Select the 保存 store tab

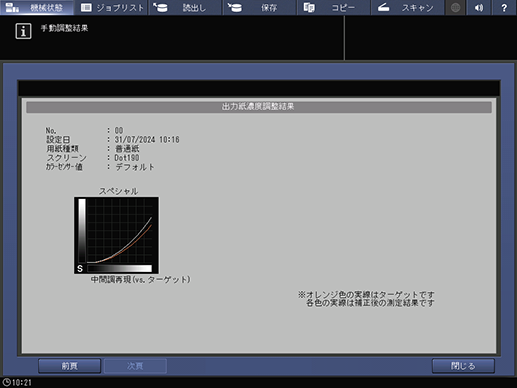click(259, 7)
